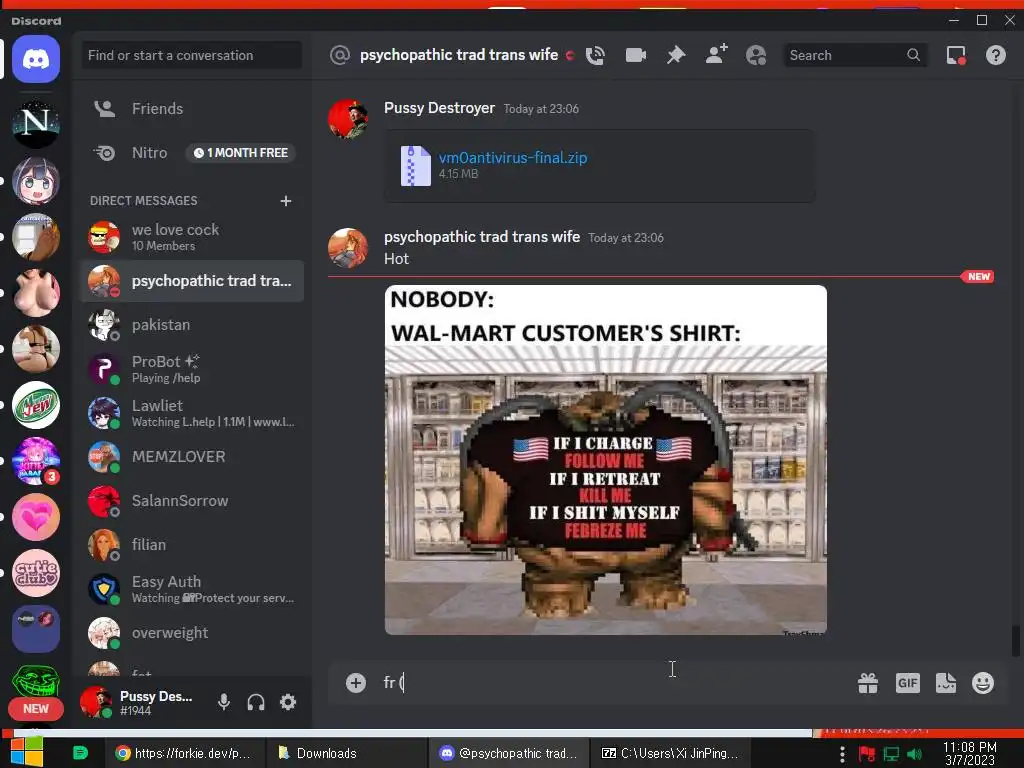Open the Nitro gift icon
The width and height of the screenshot is (1024, 768).
point(868,683)
